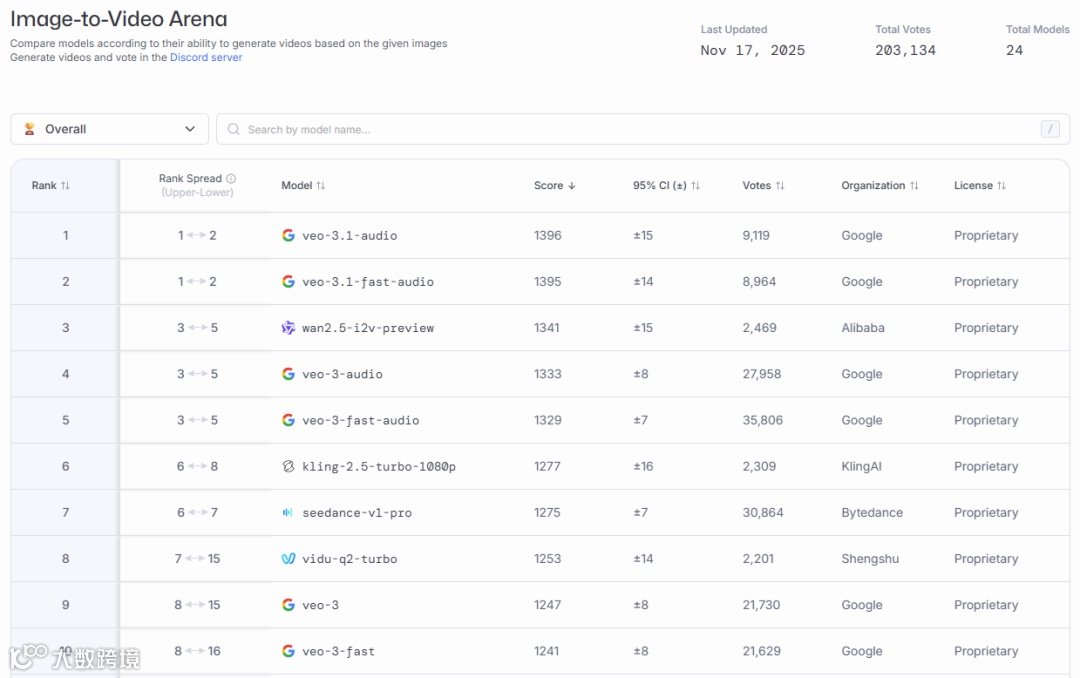Viewport: 1080px width, 678px height.
Task: Click the Rank Spread info icon
Action: click(x=231, y=179)
